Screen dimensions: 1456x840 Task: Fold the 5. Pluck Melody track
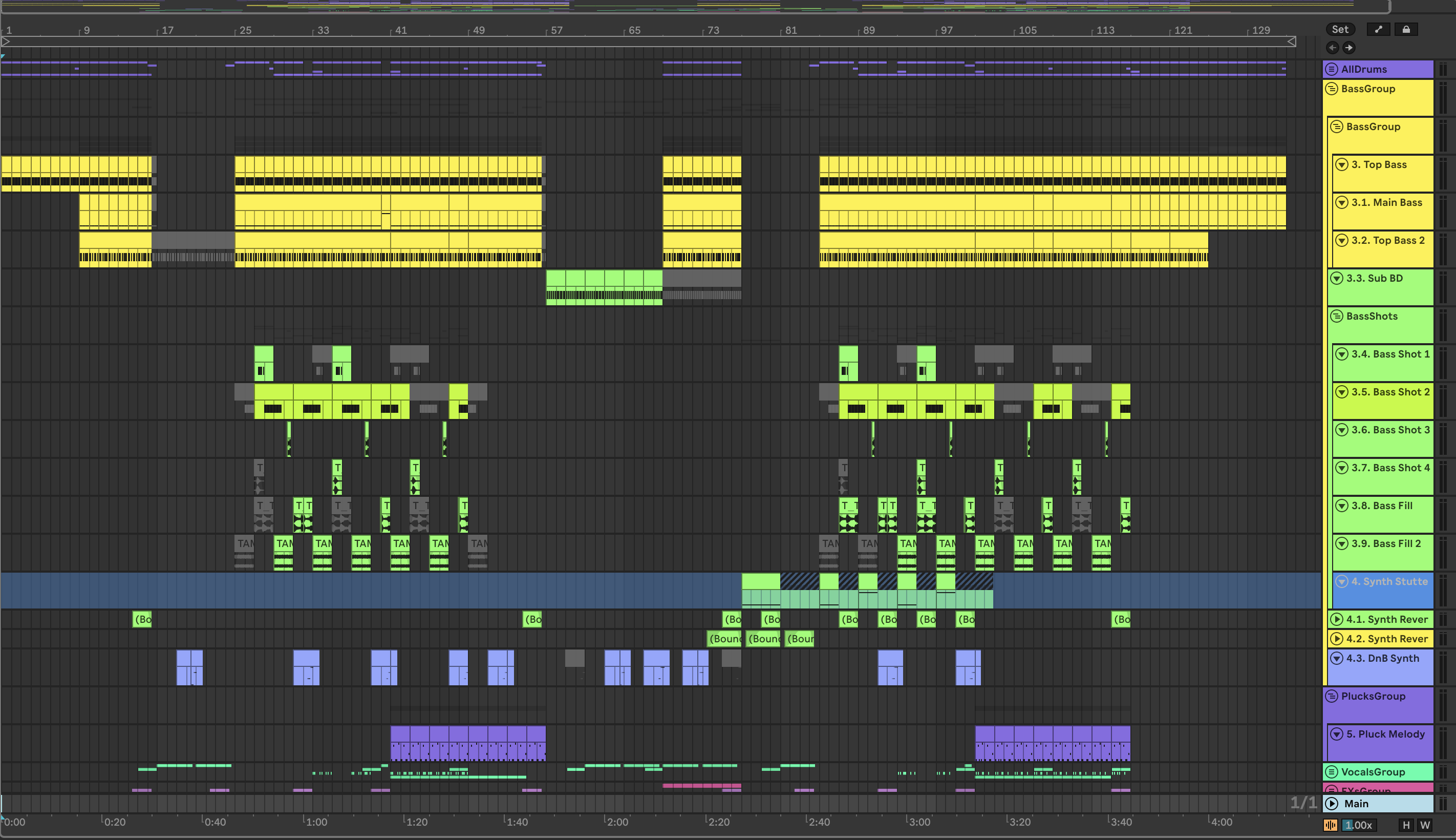[1337, 734]
